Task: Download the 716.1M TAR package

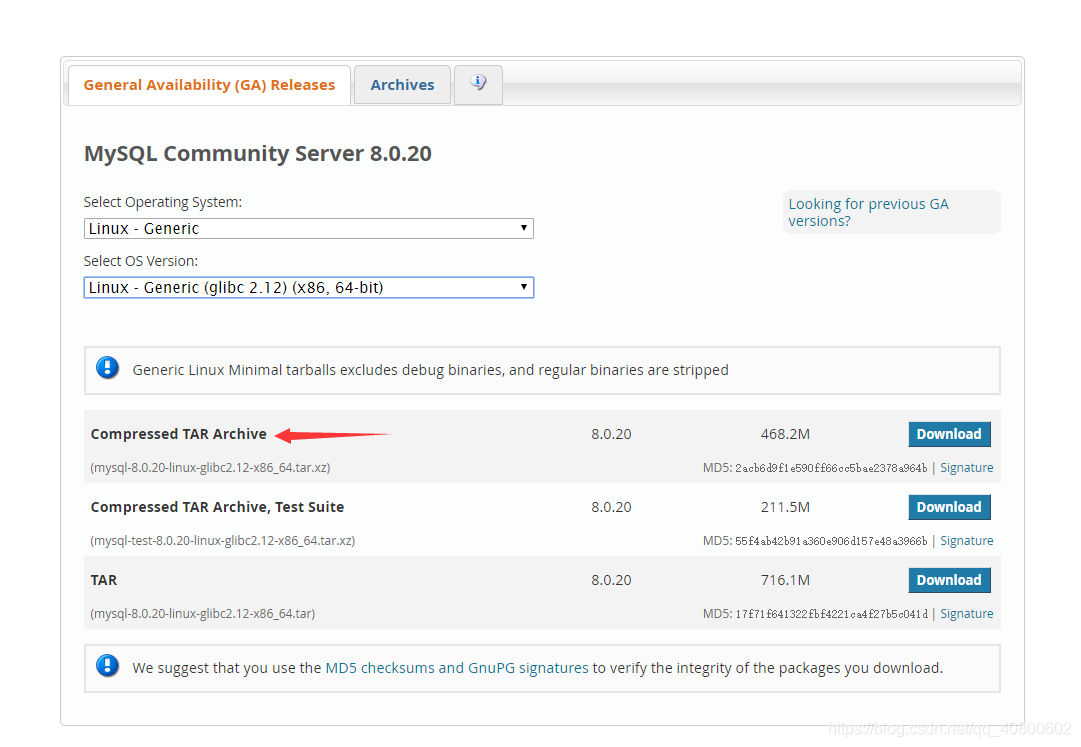Action: 949,580
